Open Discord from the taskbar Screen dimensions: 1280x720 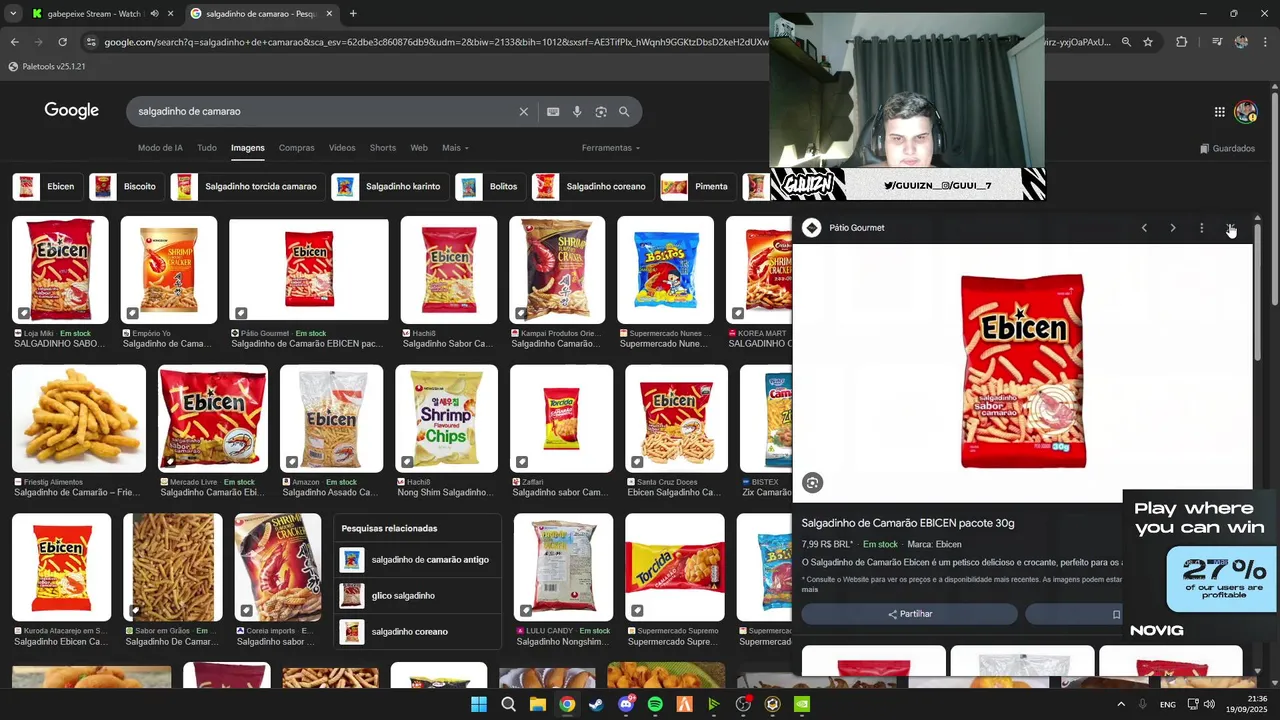(626, 704)
